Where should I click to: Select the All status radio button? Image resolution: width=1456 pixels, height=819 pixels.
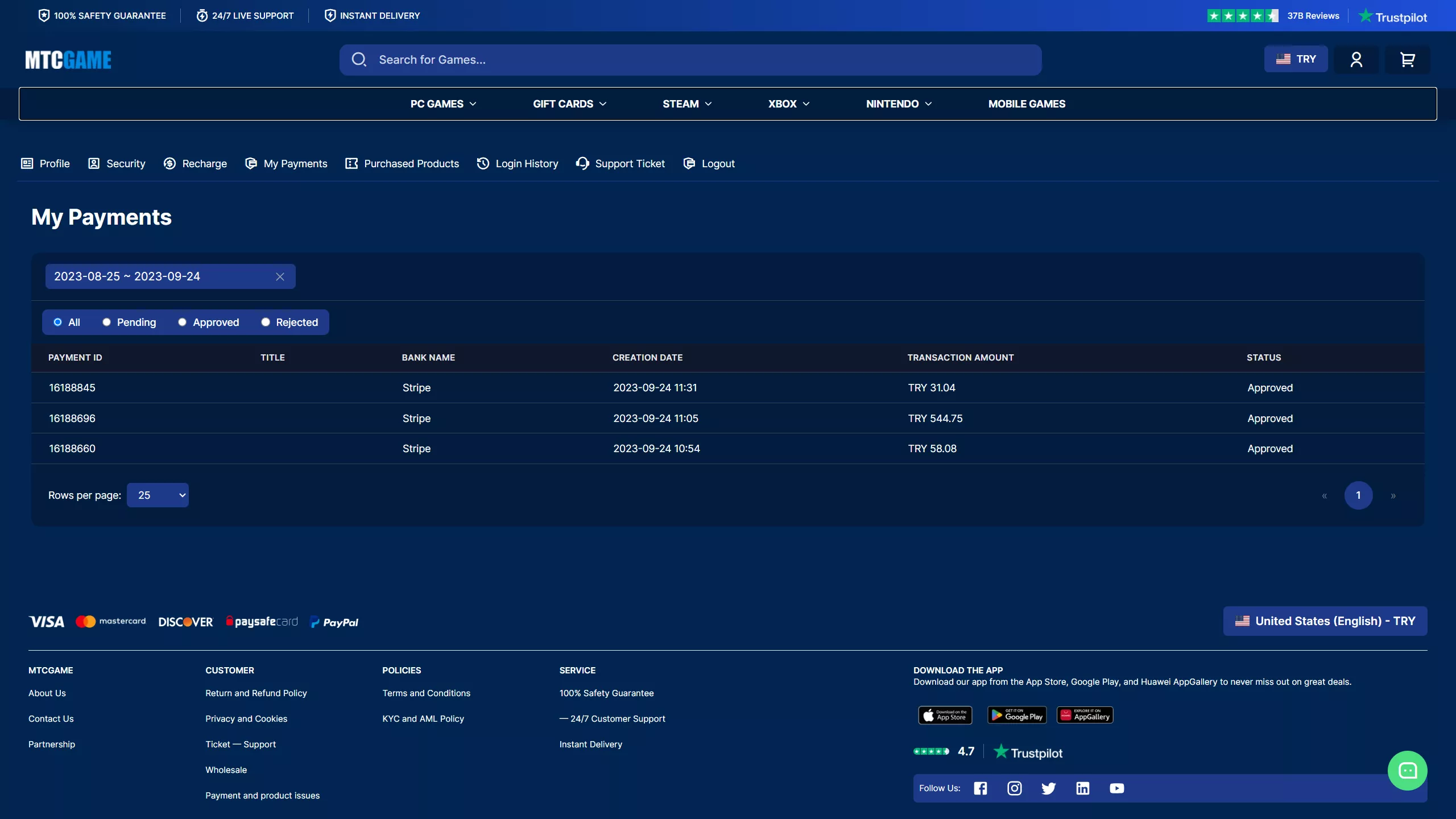tap(57, 322)
